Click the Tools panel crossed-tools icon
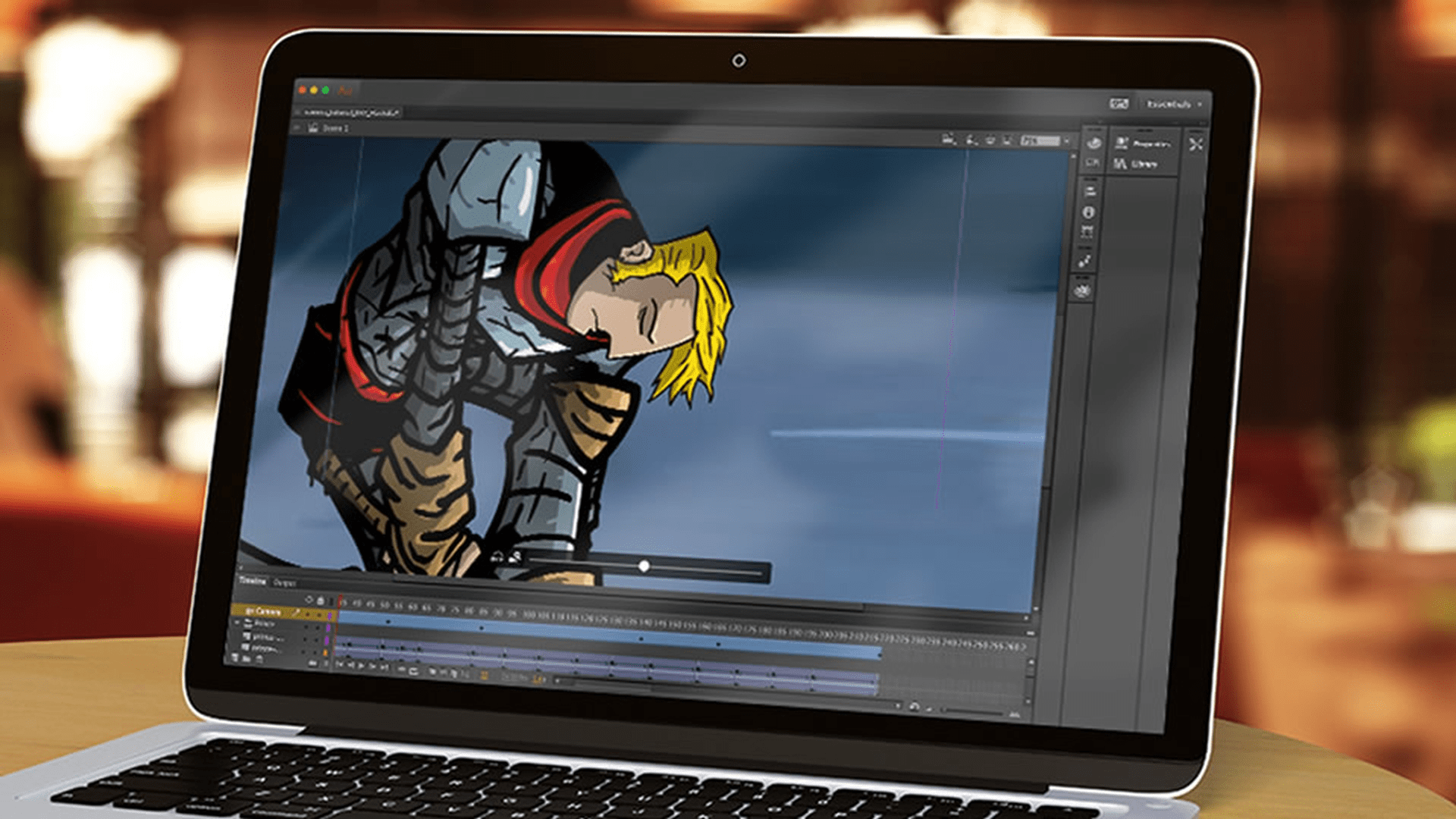The height and width of the screenshot is (819, 1456). (1196, 144)
